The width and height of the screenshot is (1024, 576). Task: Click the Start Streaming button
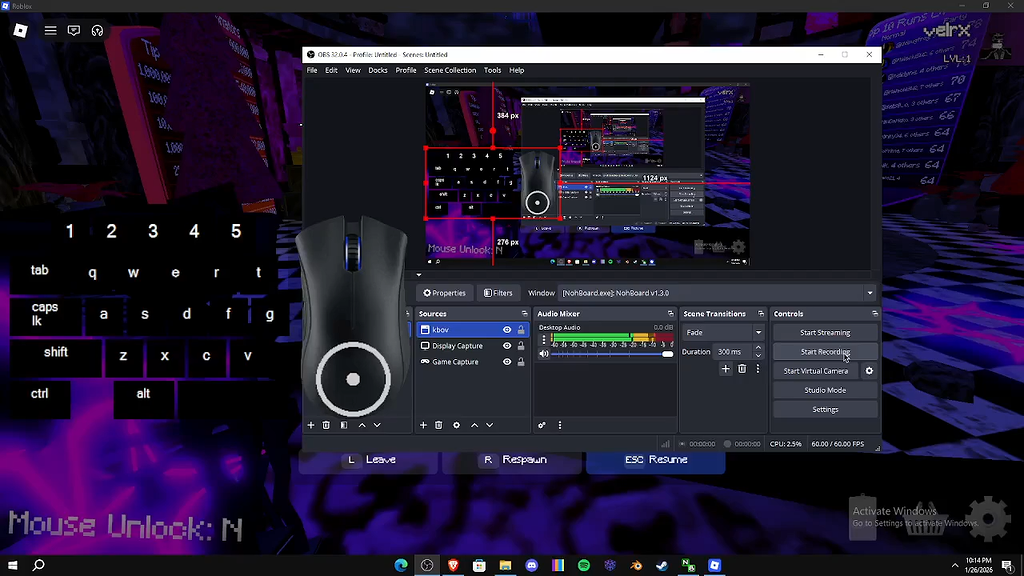pos(825,333)
